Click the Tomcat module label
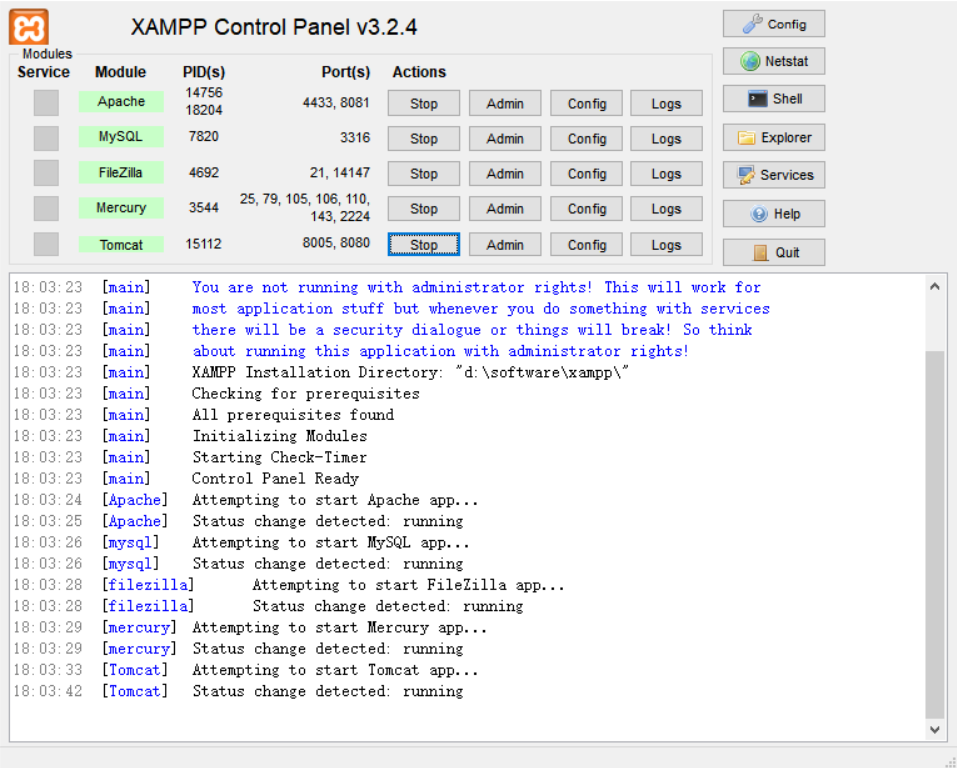 [x=121, y=245]
